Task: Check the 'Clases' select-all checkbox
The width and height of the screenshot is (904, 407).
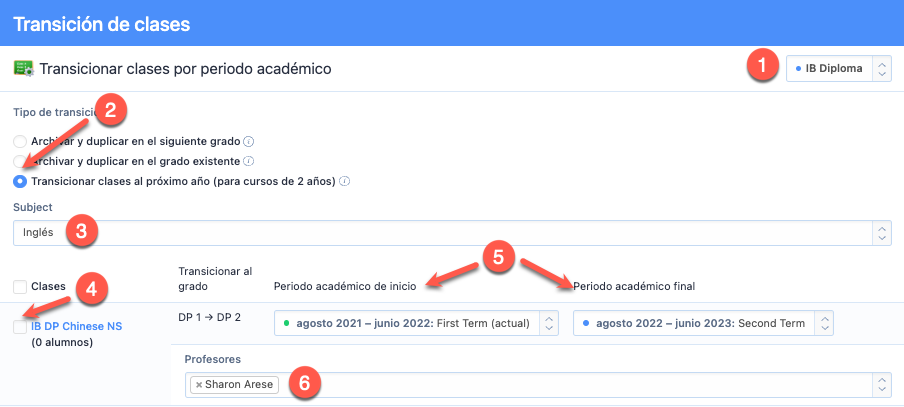Action: point(21,287)
